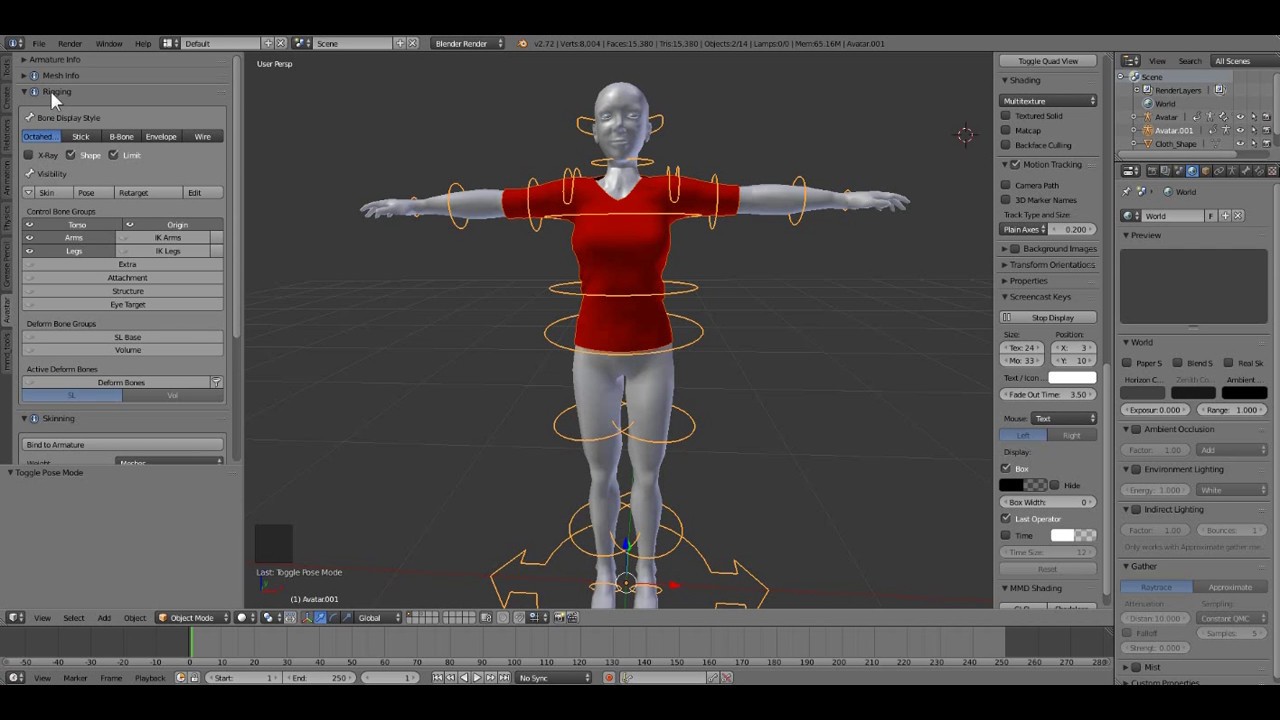Open the 3D View editor type selector
This screenshot has height=720, width=1280.
tap(16, 617)
